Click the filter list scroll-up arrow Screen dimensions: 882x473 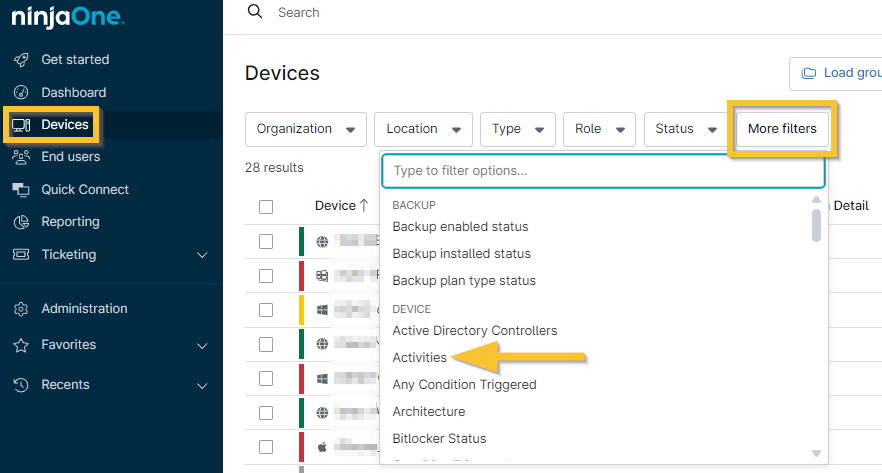click(816, 200)
